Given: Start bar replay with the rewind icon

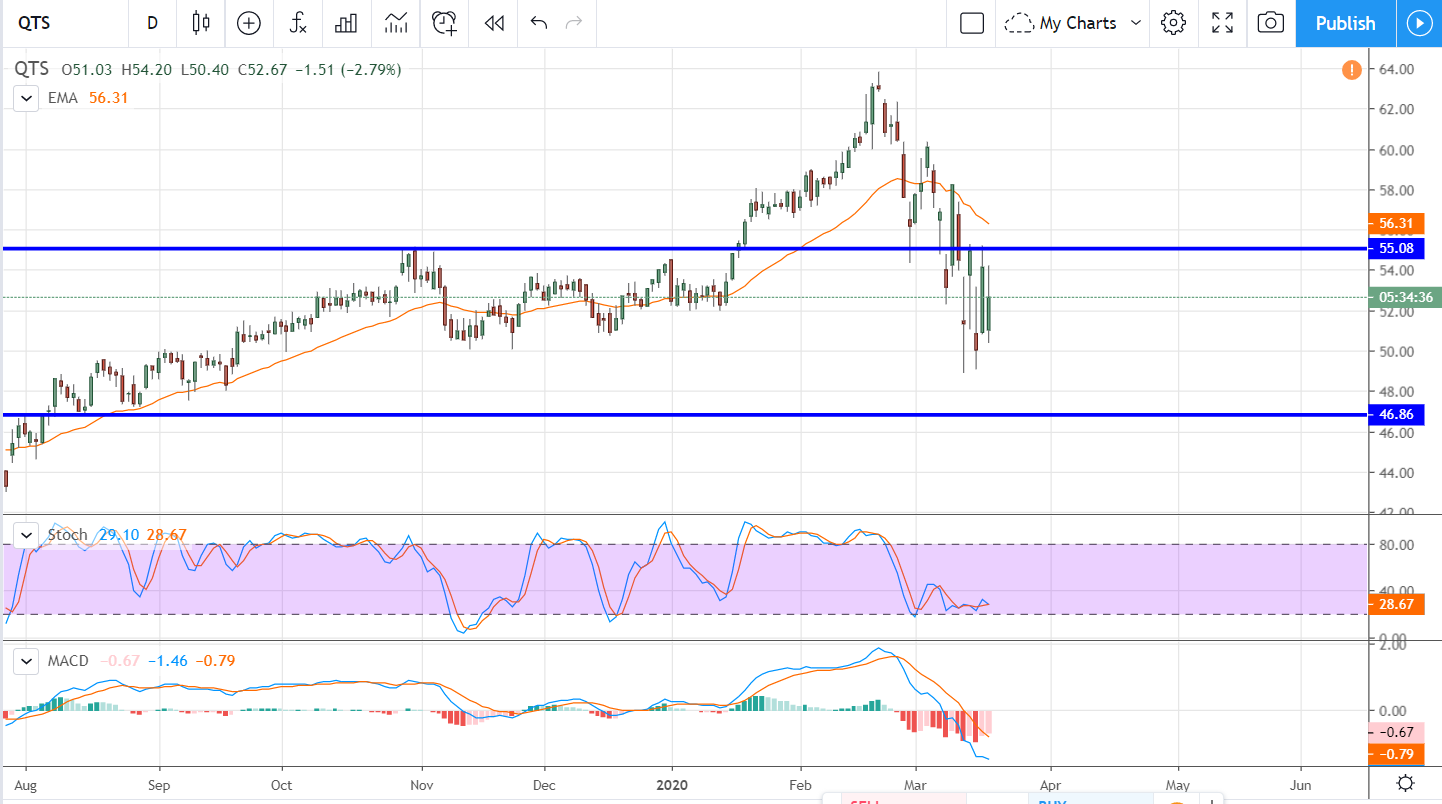Looking at the screenshot, I should [x=493, y=23].
